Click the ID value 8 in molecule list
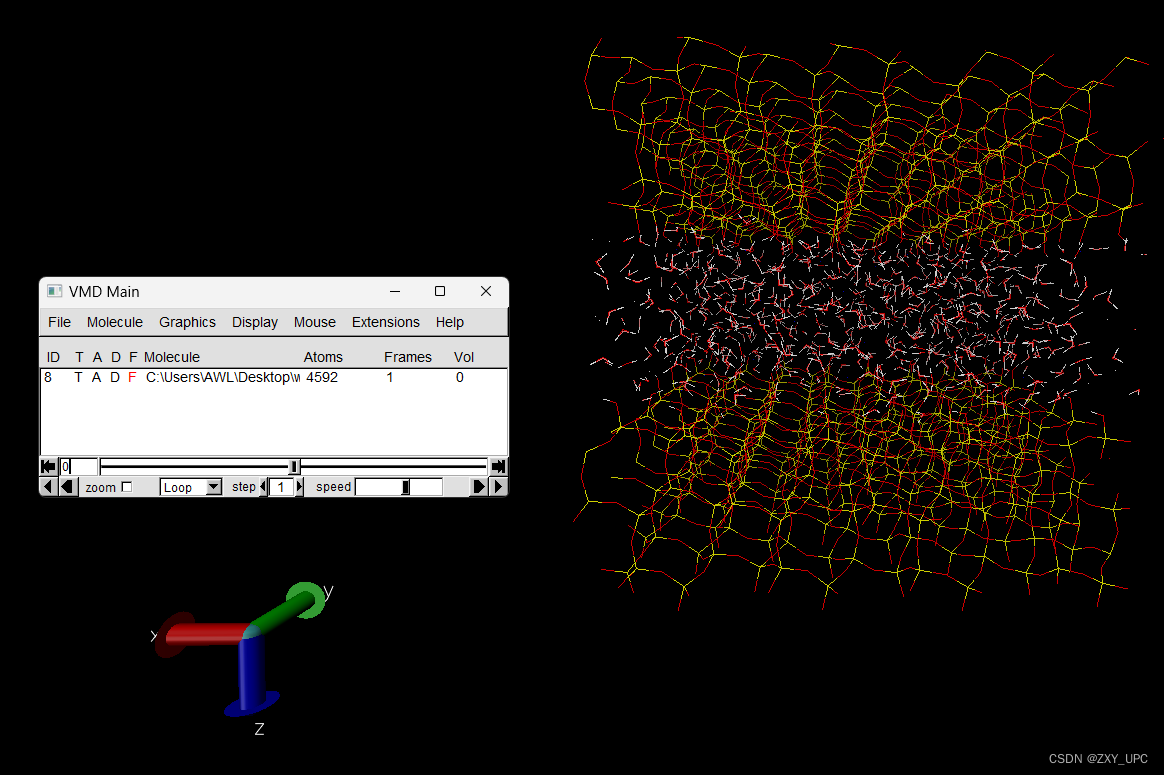 (48, 377)
